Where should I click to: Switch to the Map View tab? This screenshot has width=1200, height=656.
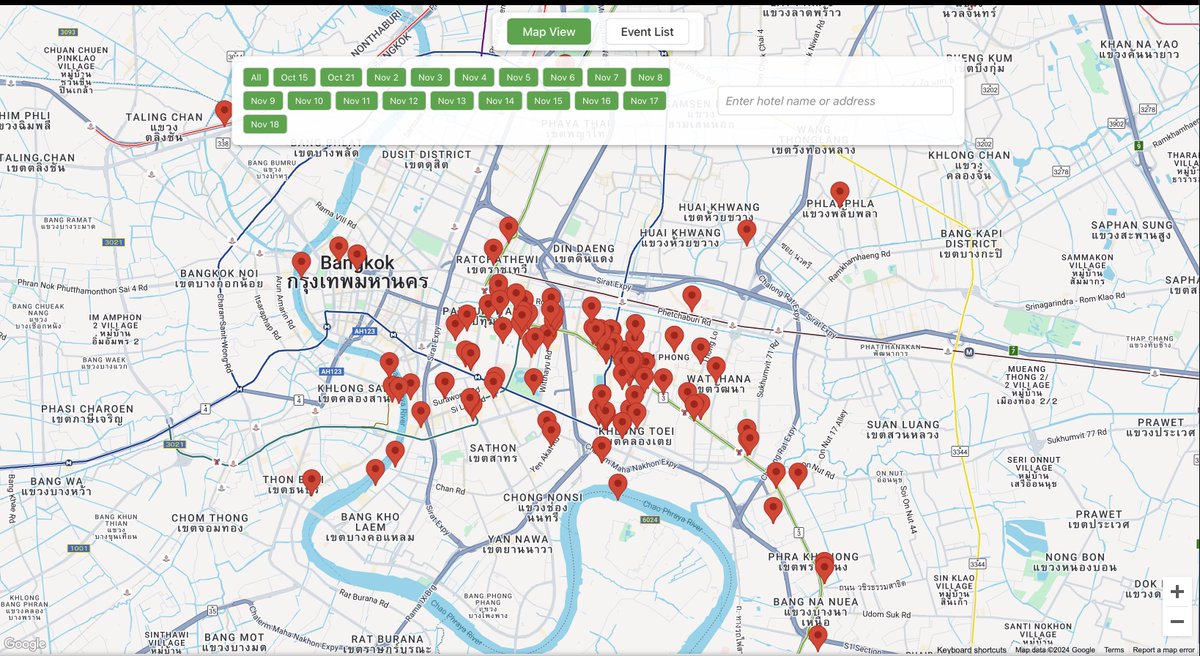548,31
